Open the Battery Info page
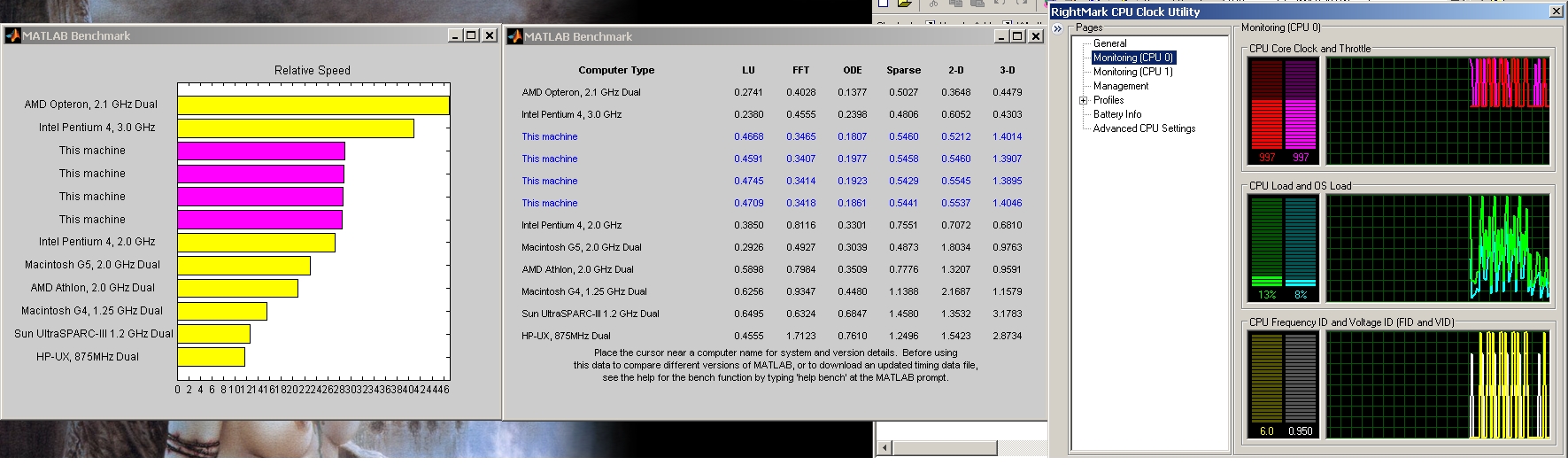 click(1116, 114)
